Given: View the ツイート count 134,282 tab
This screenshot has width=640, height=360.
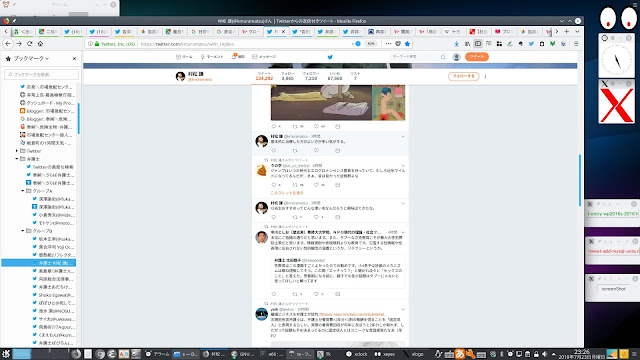Looking at the screenshot, I should 264,76.
